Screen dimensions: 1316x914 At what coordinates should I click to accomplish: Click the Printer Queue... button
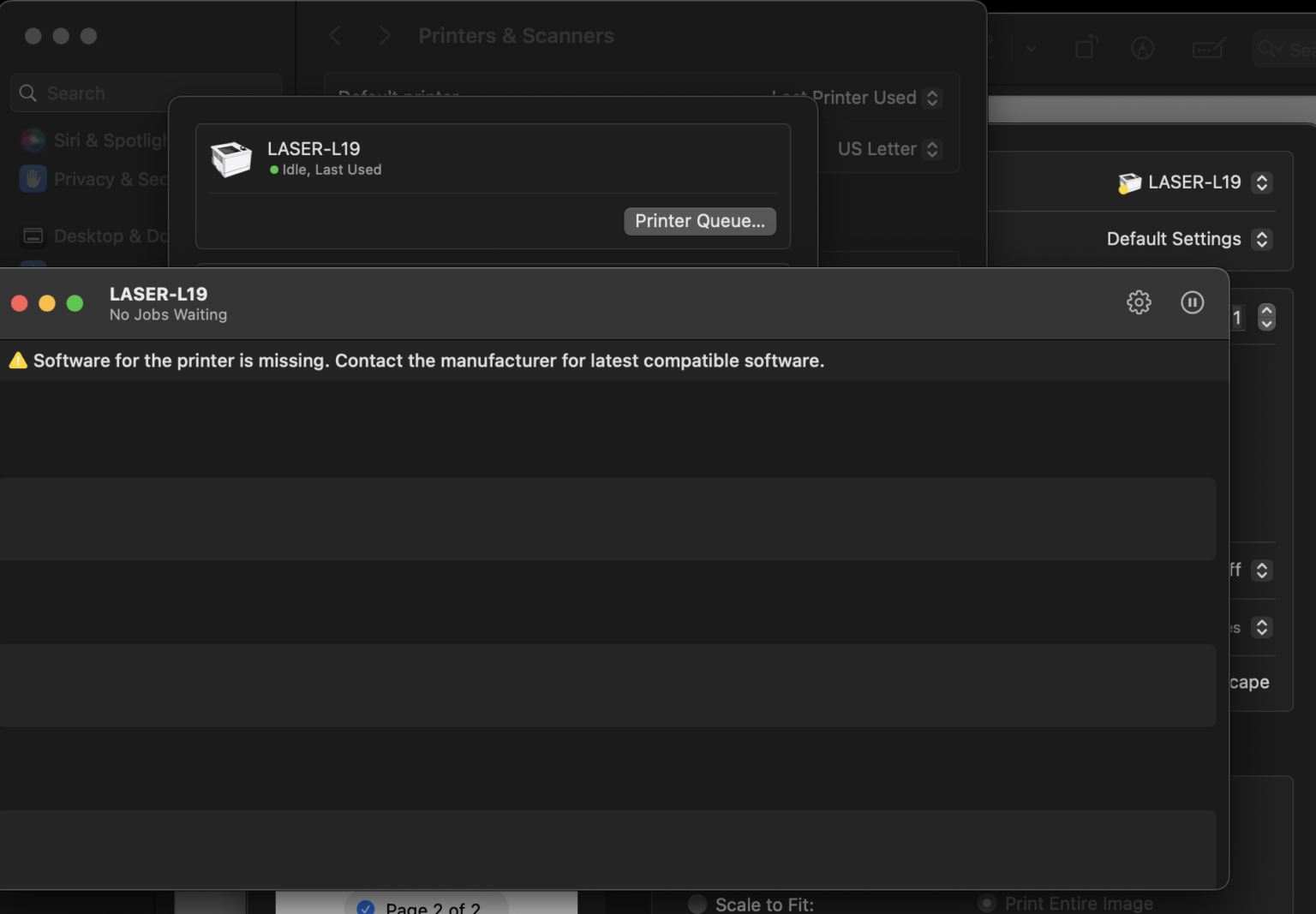(700, 221)
